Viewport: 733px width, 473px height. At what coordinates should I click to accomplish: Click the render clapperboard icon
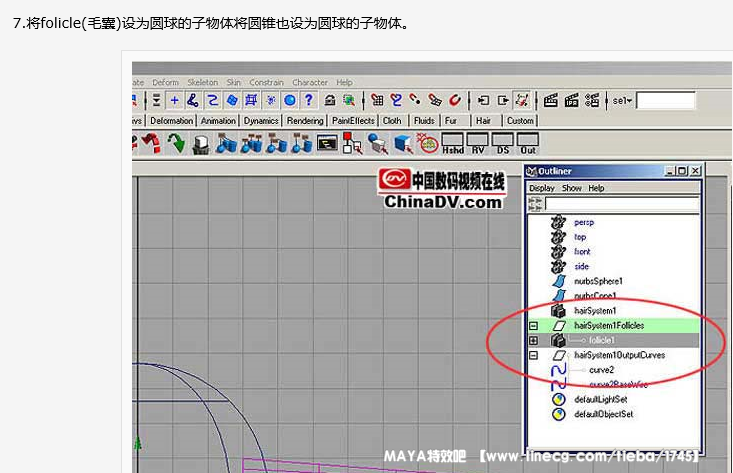tap(549, 100)
